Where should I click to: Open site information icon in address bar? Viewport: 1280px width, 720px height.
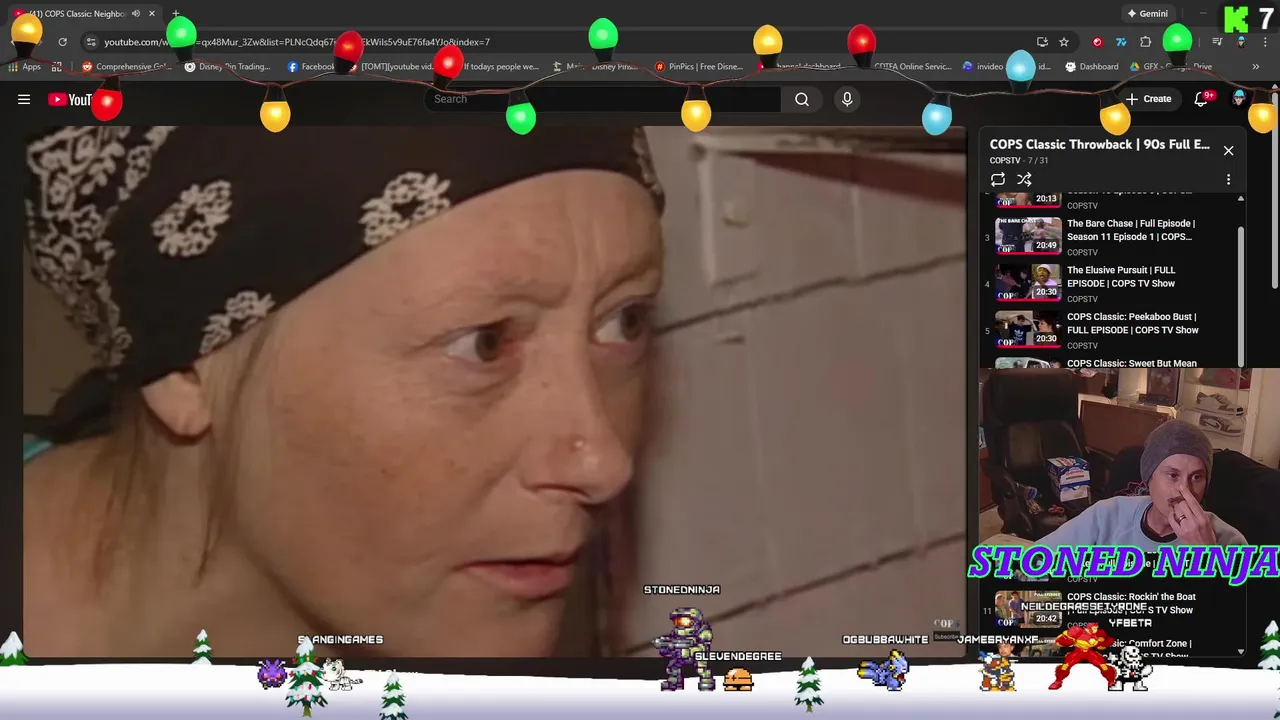click(91, 42)
